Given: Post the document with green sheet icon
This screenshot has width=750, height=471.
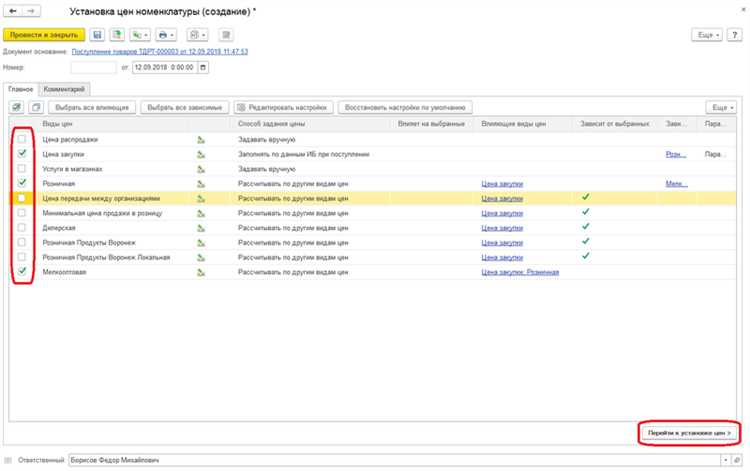Looking at the screenshot, I should coord(117,35).
